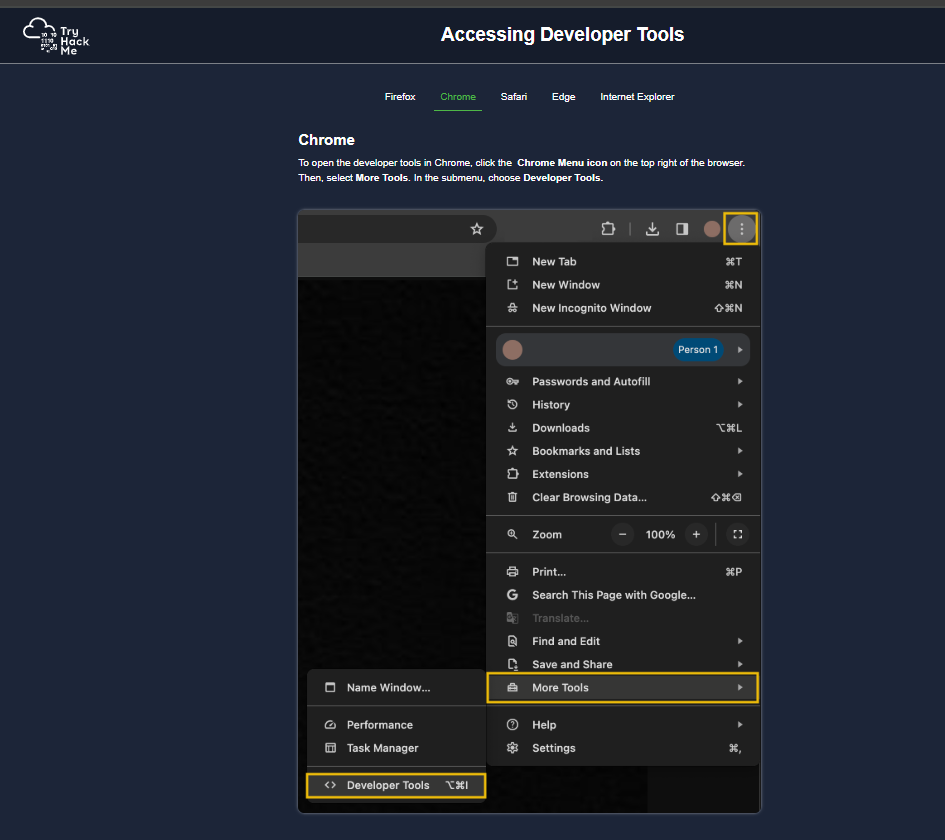Expand the Save and Share submenu arrow

point(740,664)
